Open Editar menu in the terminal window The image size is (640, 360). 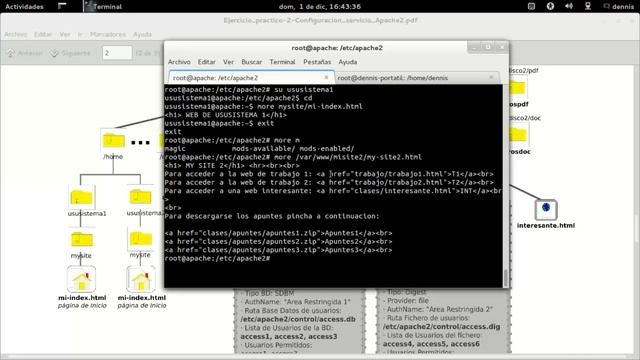207,62
